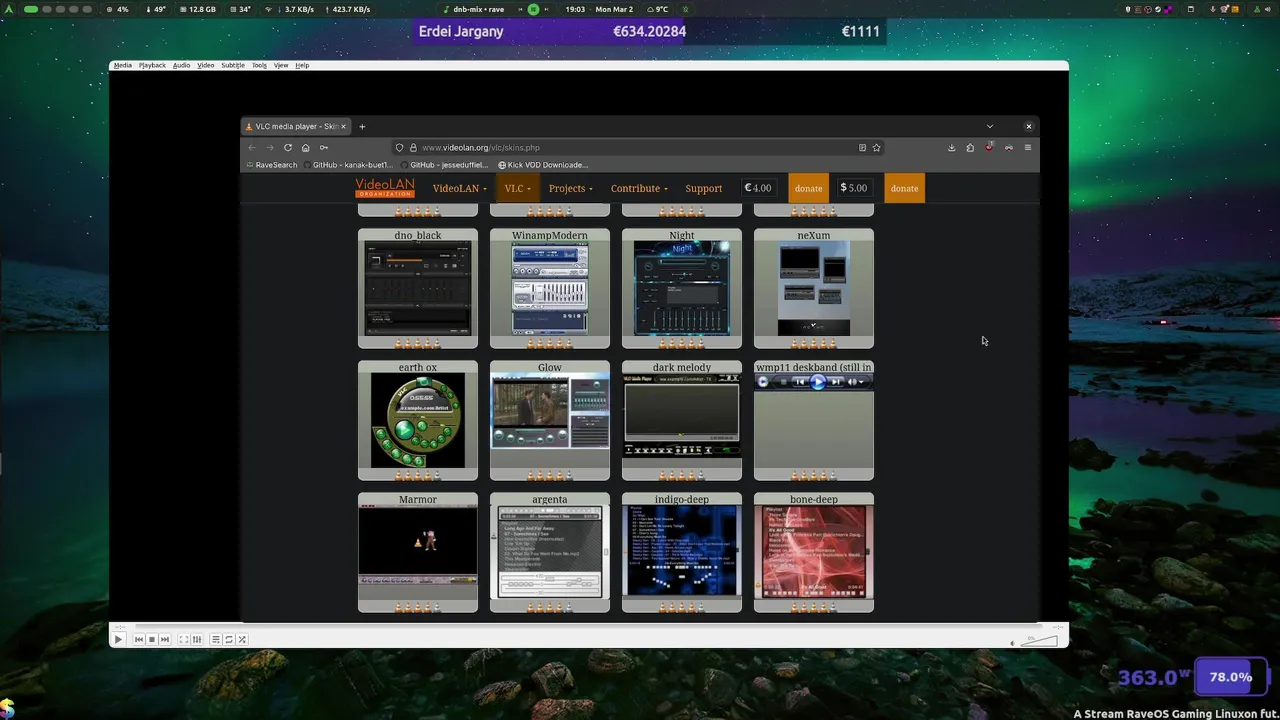Open the argenta skin thumbnail
This screenshot has width=1280, height=720.
[x=550, y=552]
